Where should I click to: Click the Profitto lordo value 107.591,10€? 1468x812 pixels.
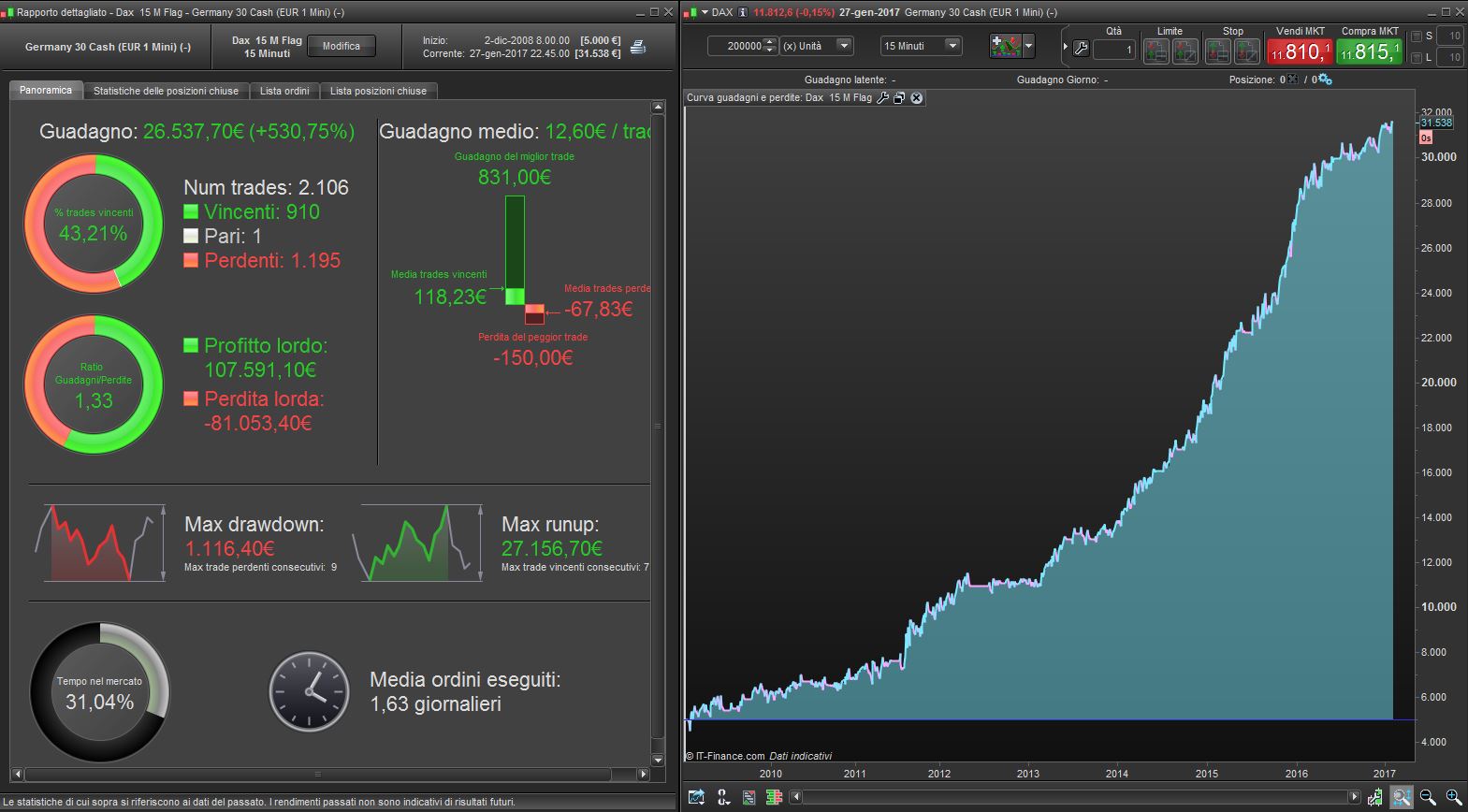[x=260, y=370]
